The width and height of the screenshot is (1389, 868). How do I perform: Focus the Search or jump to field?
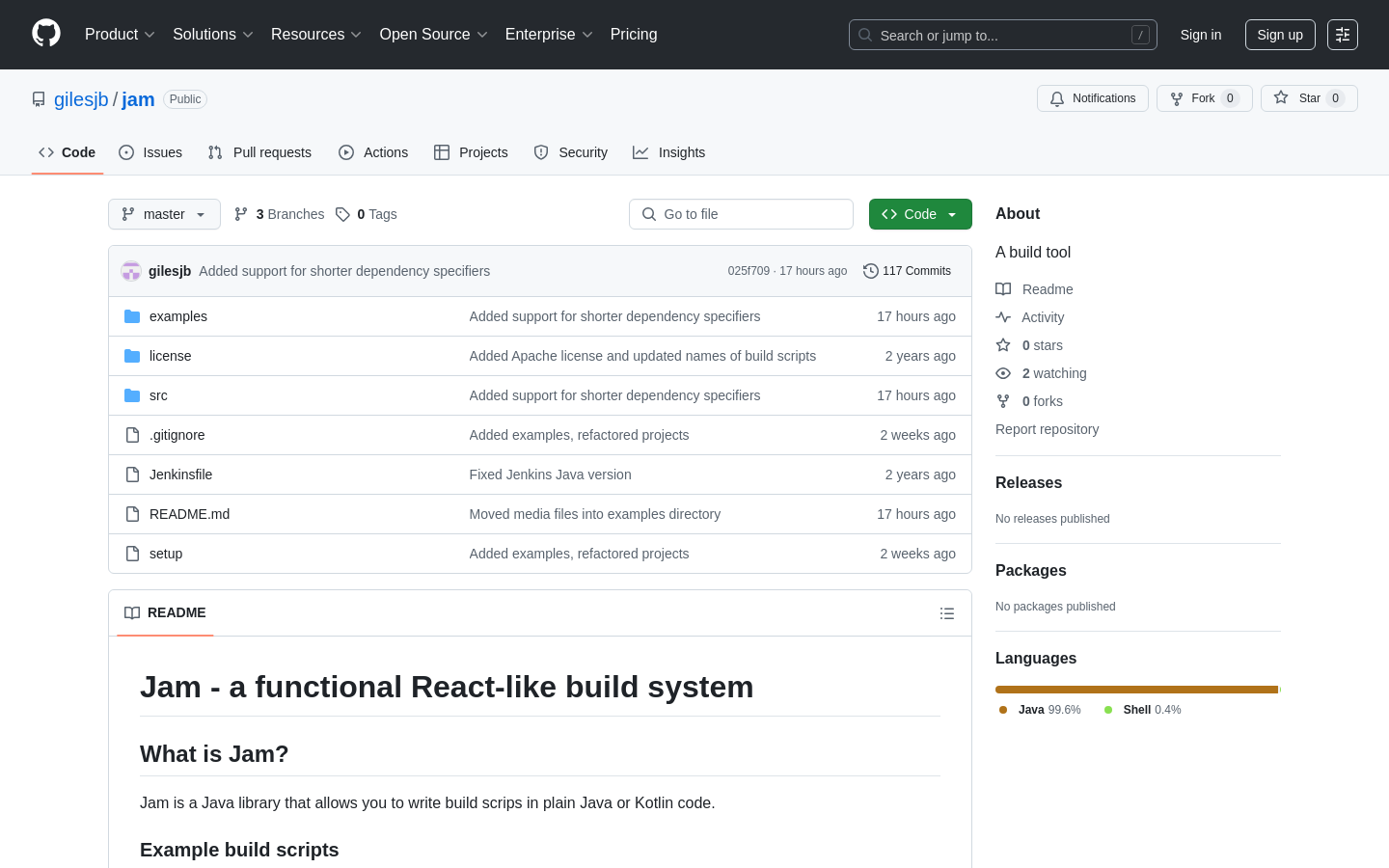(x=1003, y=35)
